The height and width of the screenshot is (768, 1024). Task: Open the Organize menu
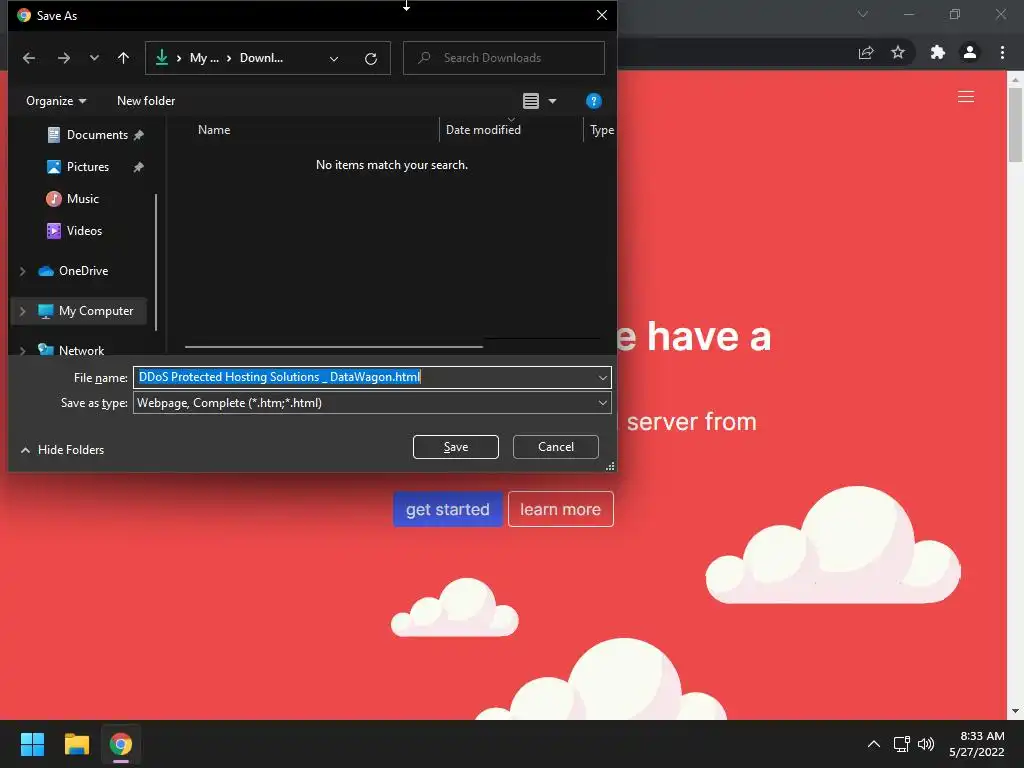click(x=56, y=101)
